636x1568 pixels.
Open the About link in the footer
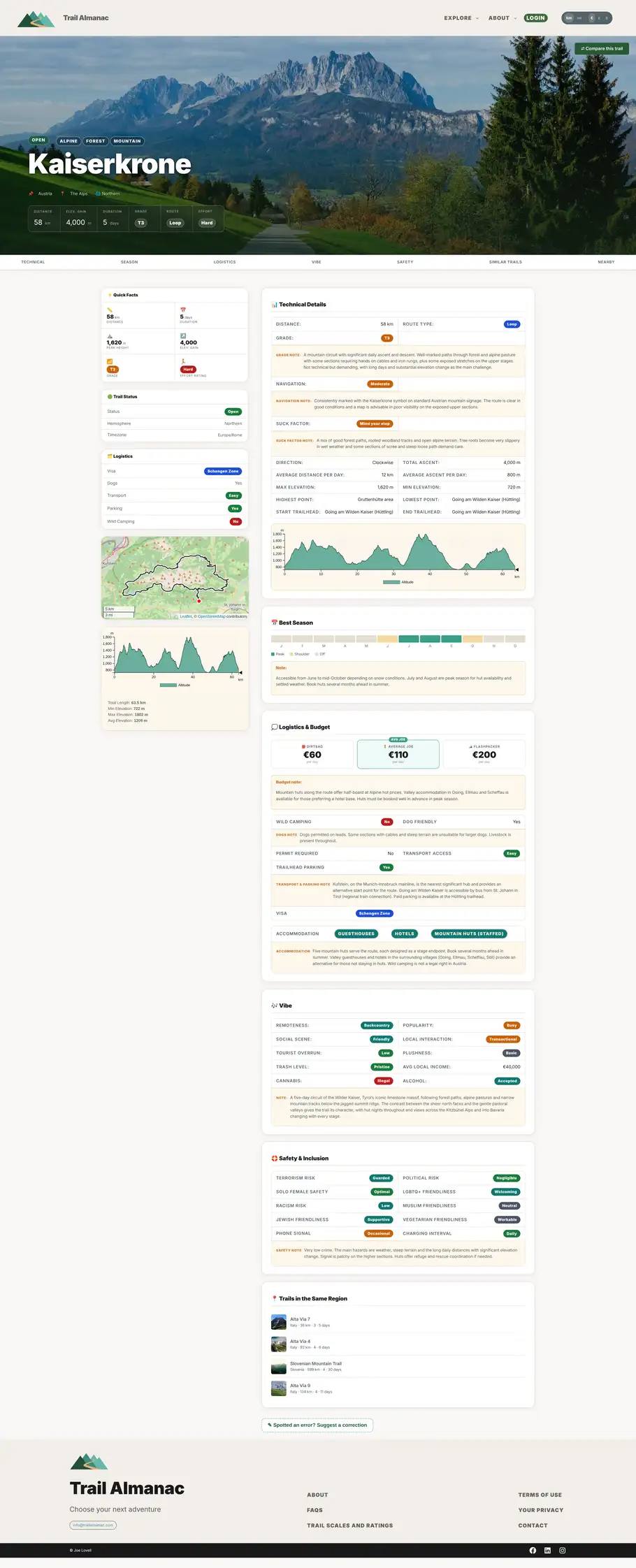[x=317, y=1495]
